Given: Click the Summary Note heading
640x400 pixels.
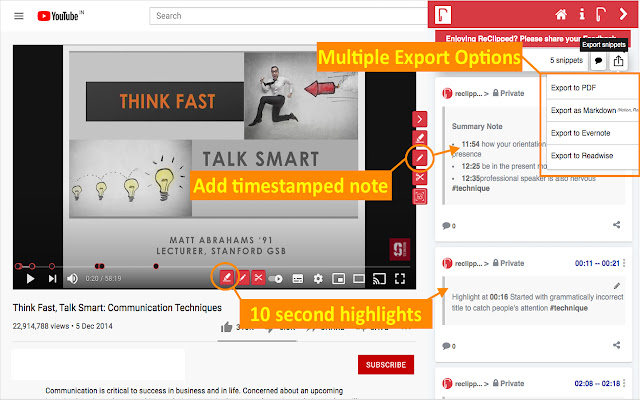Looking at the screenshot, I should point(477,127).
